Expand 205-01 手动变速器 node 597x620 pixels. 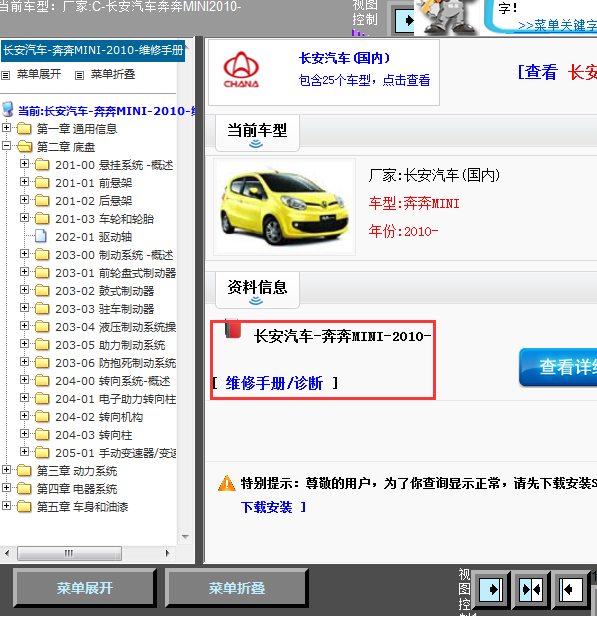point(24,451)
